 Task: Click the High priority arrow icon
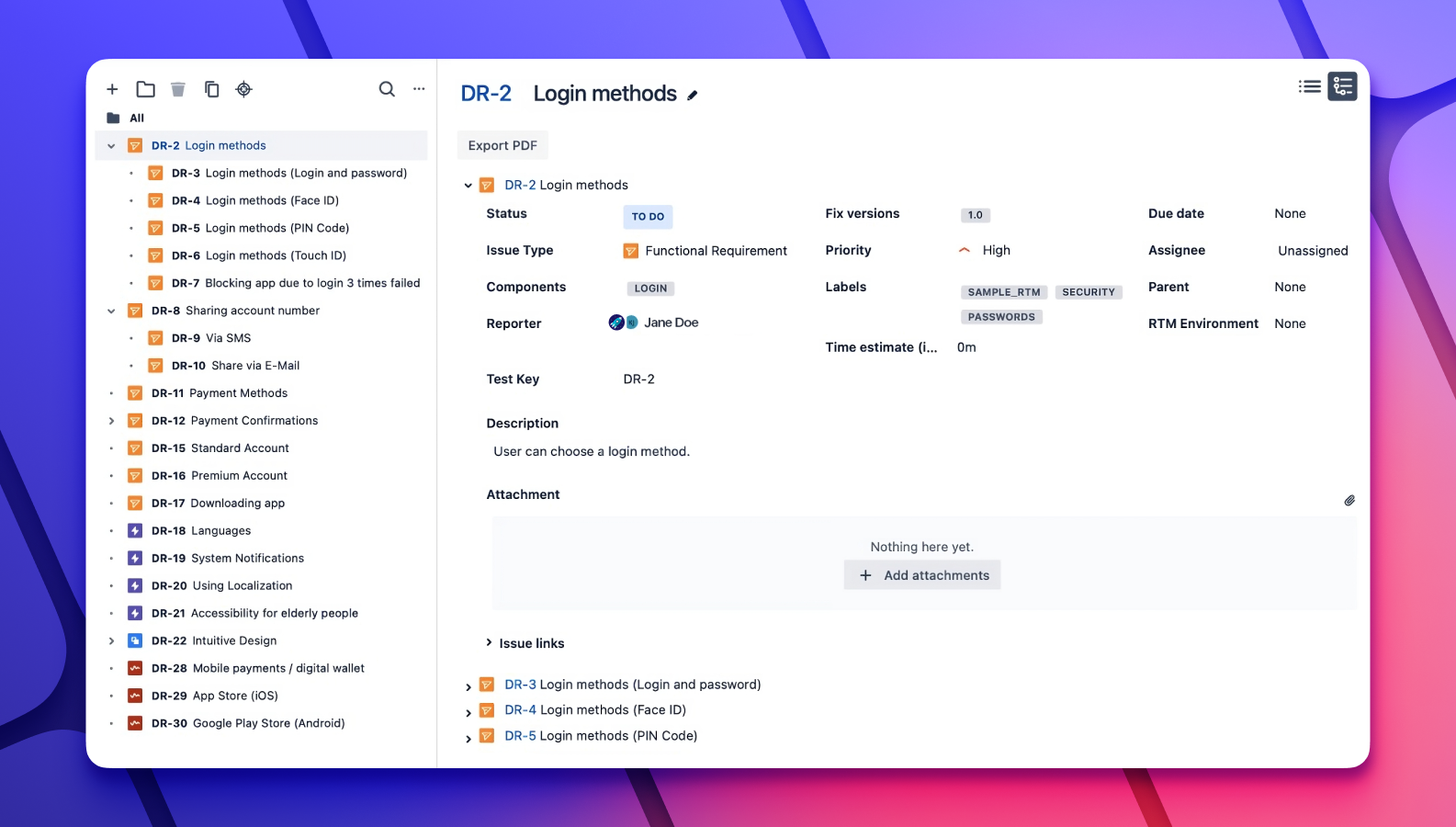point(965,250)
